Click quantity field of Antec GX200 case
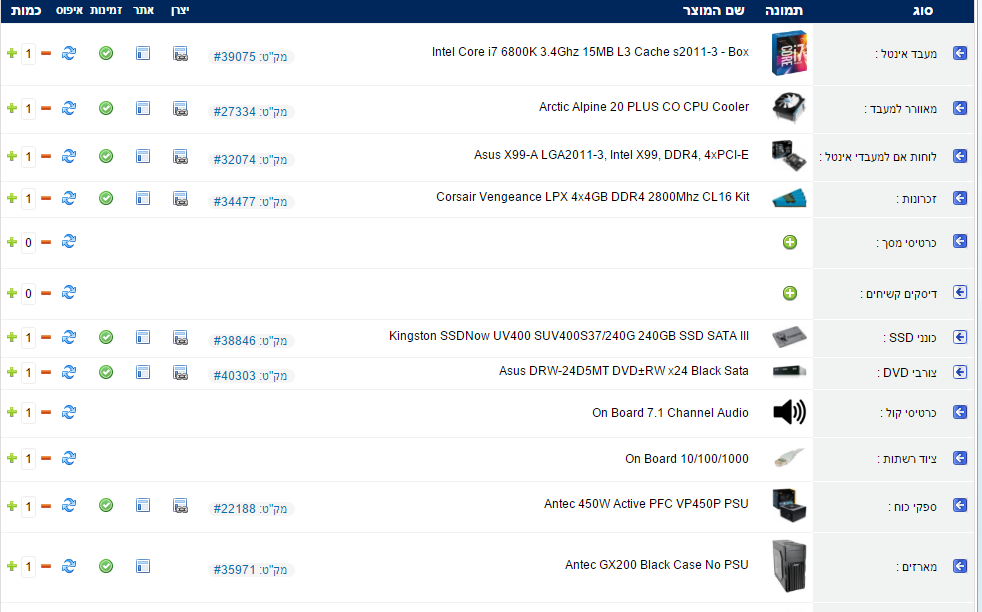Screen dimensions: 982x612 tap(28, 567)
